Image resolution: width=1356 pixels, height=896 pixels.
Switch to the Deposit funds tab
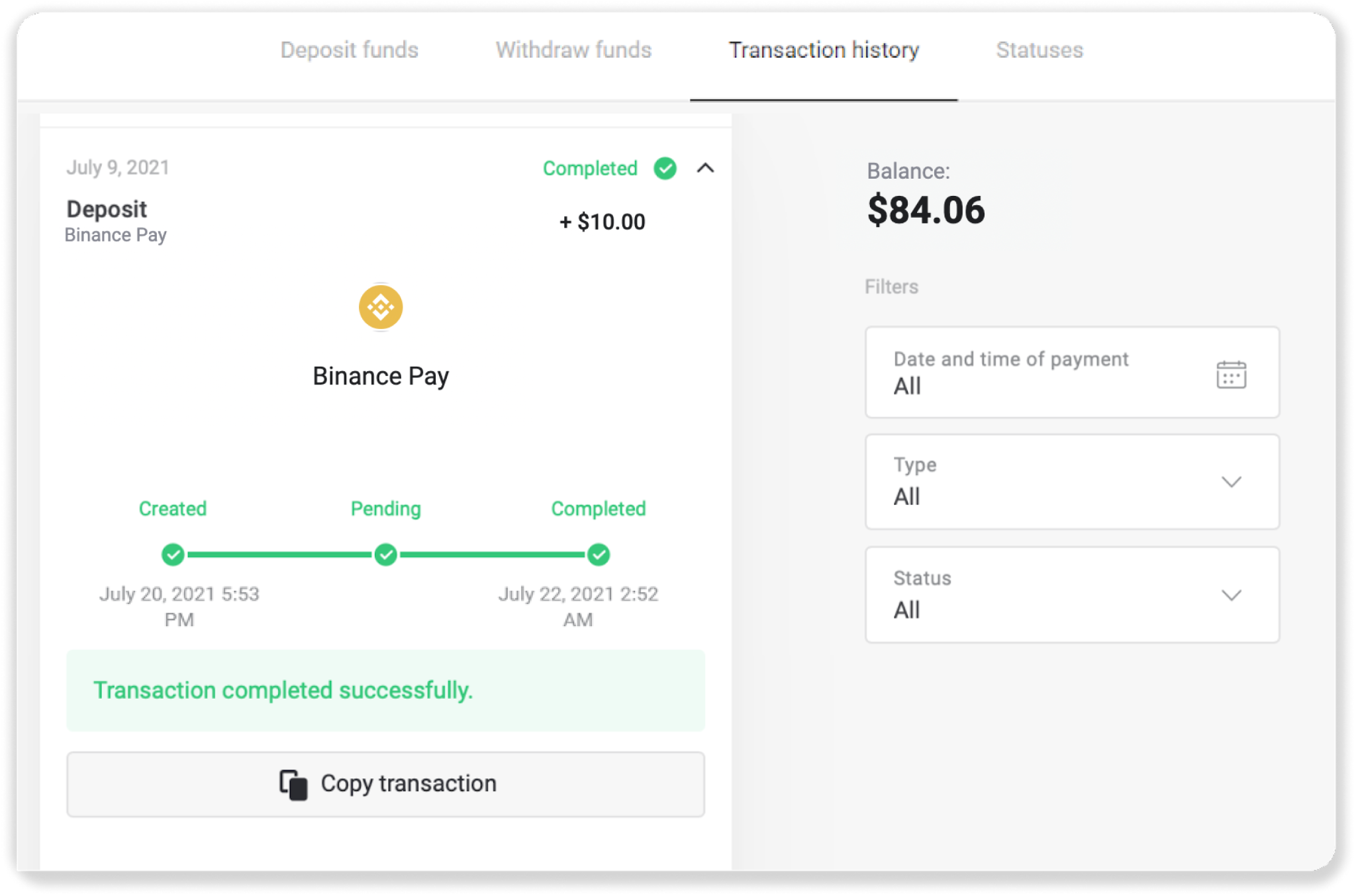[x=349, y=50]
